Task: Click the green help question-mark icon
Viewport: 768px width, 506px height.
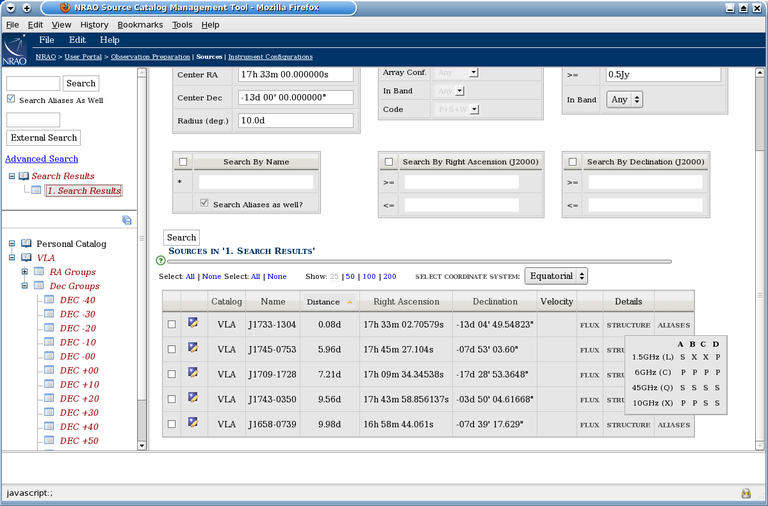Action: (160, 260)
